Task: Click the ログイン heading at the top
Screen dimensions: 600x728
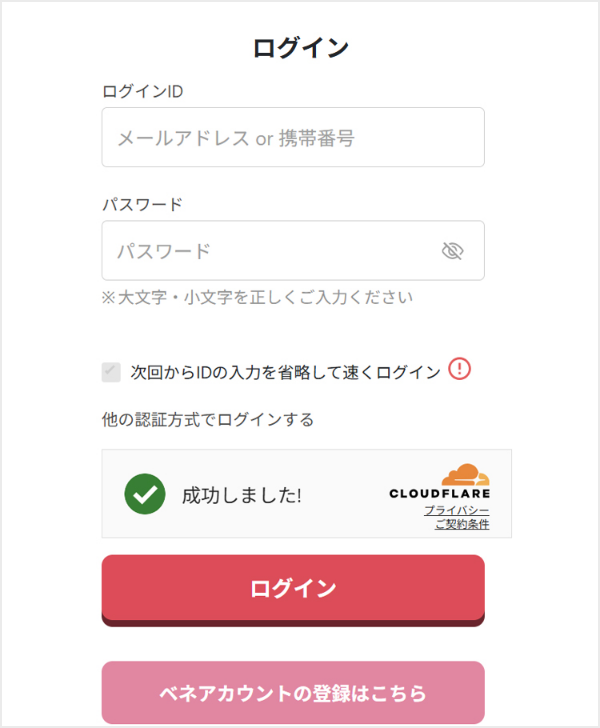Action: [300, 47]
